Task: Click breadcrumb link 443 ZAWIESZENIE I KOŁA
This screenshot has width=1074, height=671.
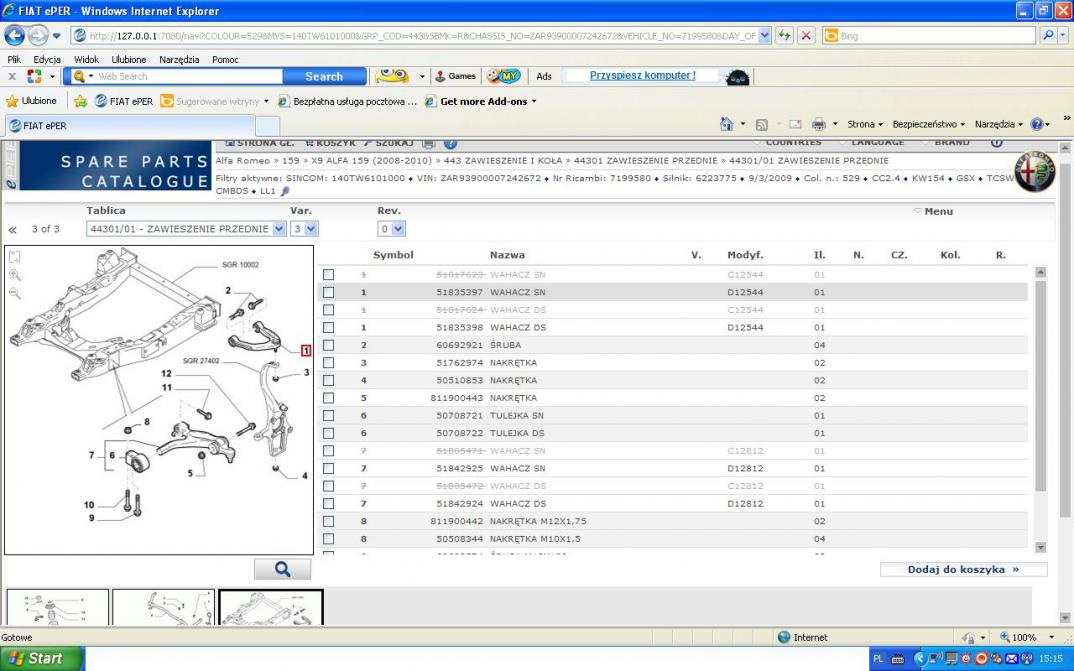Action: 504,161
